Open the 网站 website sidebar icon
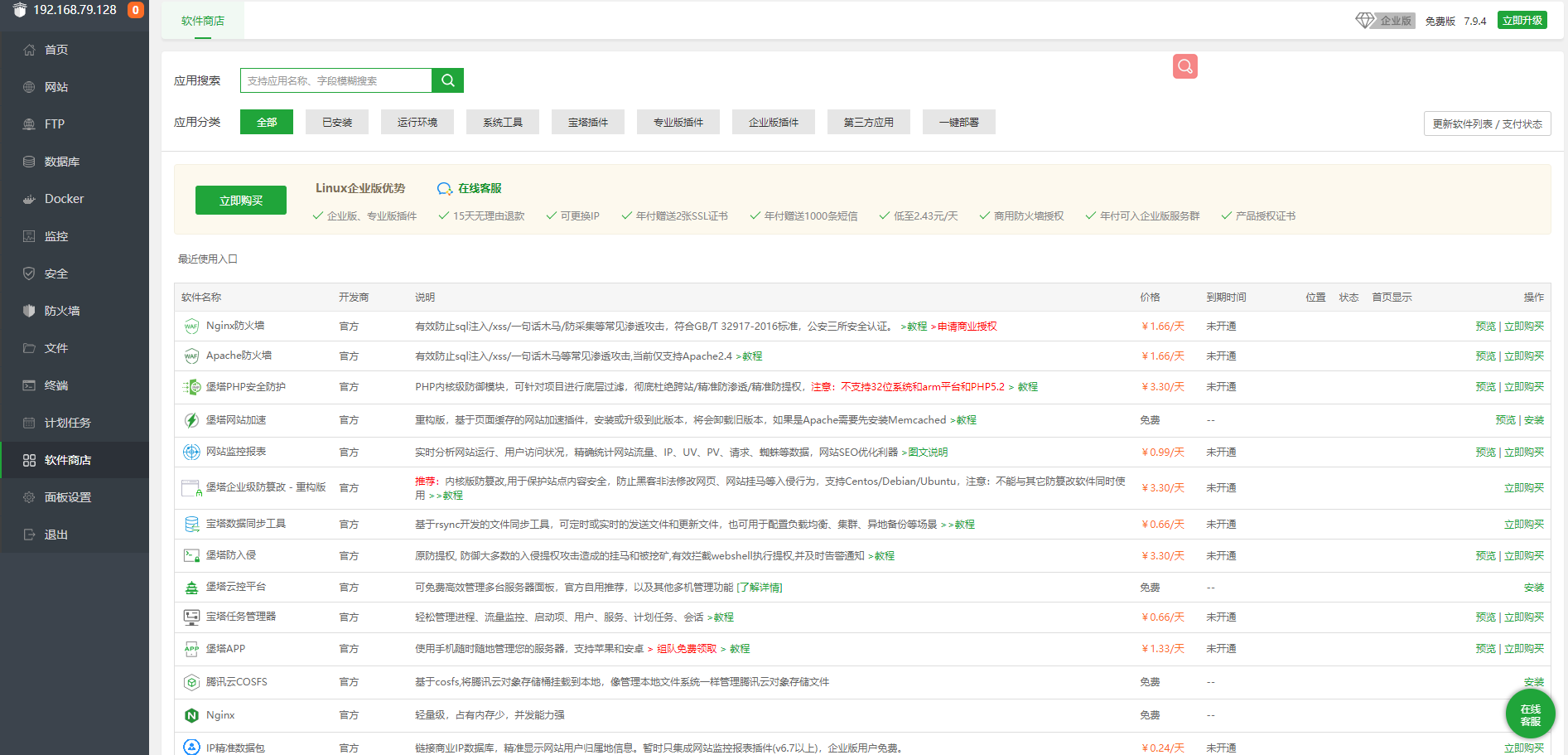 click(x=29, y=87)
